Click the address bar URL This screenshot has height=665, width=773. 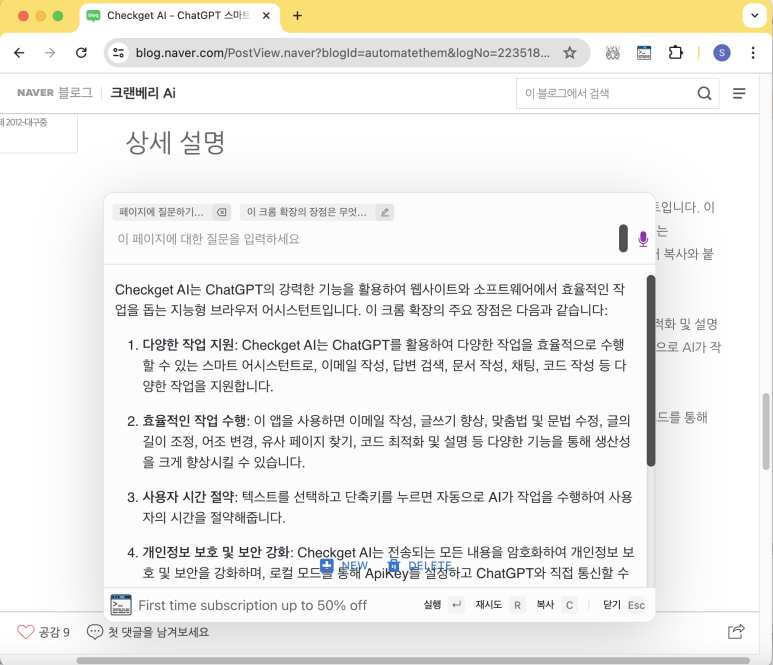343,53
